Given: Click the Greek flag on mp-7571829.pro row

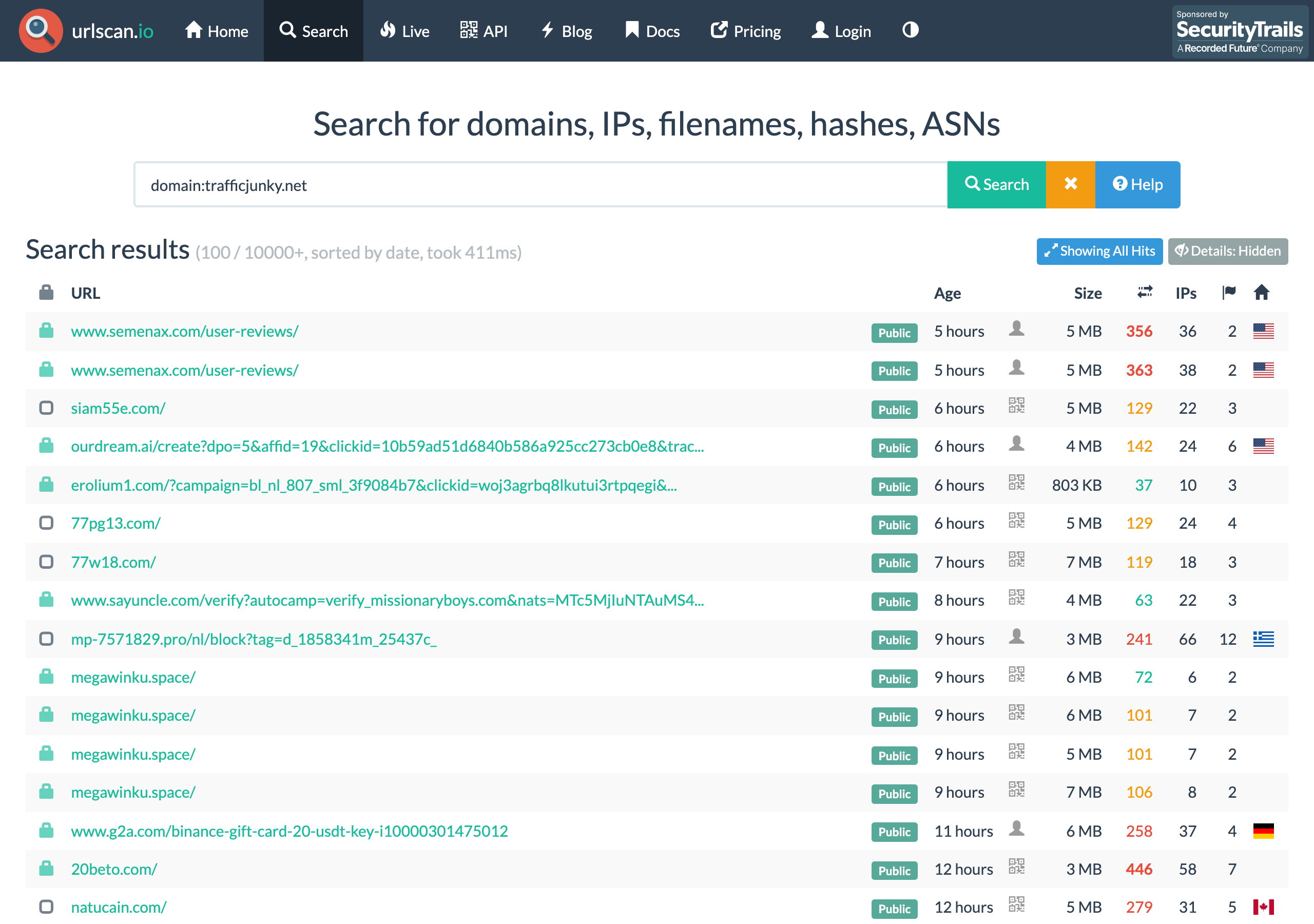Looking at the screenshot, I should (1263, 639).
